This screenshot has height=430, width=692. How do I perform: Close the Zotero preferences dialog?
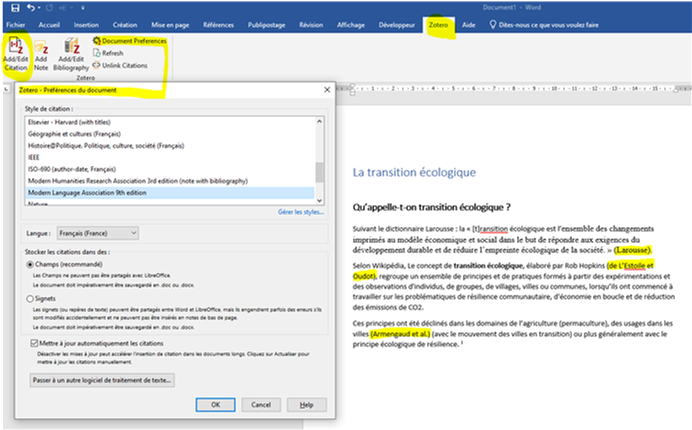(x=327, y=90)
